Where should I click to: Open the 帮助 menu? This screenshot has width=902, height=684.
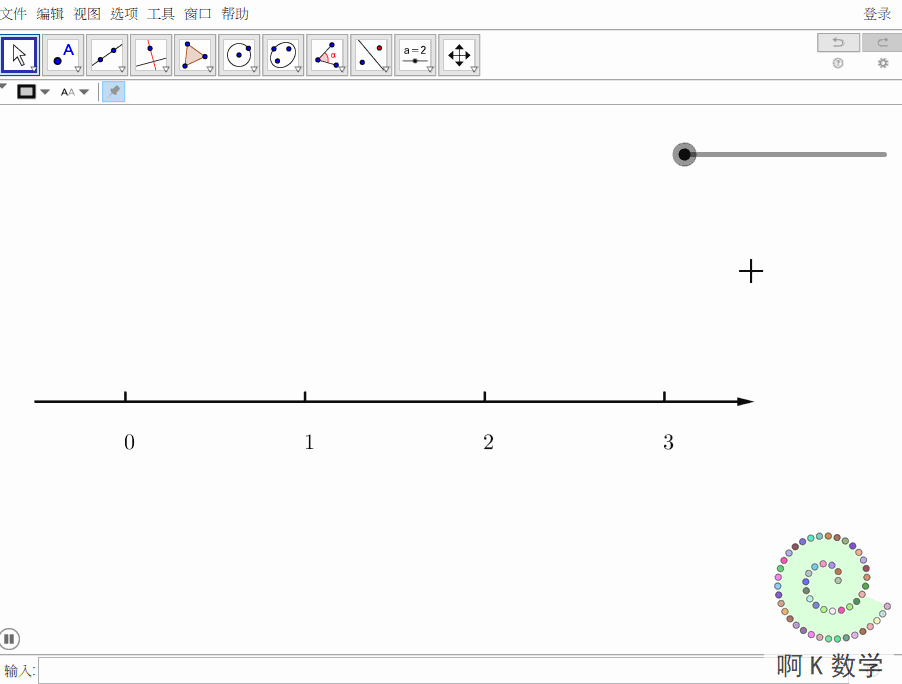coord(235,14)
